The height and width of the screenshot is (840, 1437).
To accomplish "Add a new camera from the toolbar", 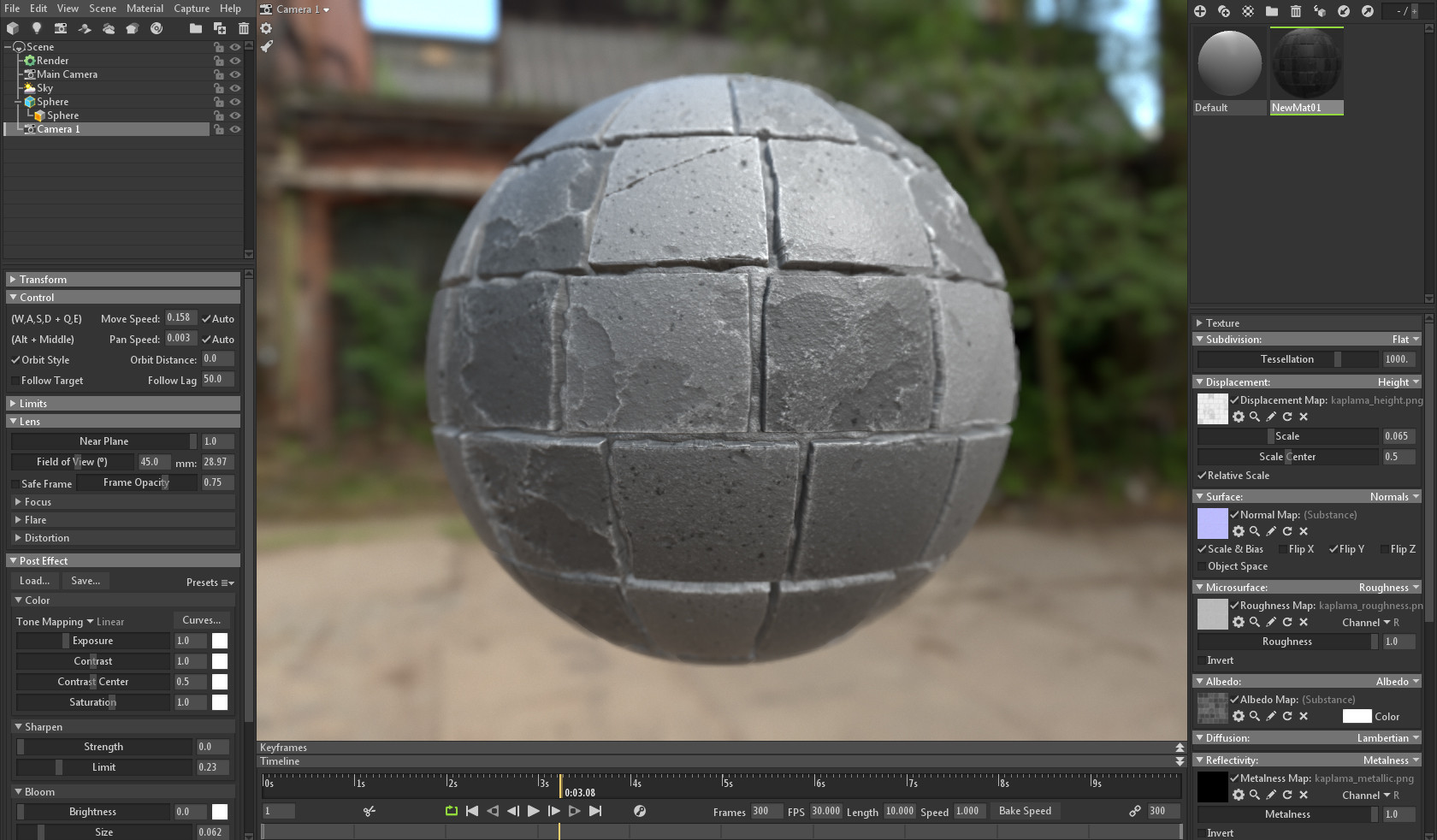I will pyautogui.click(x=60, y=28).
